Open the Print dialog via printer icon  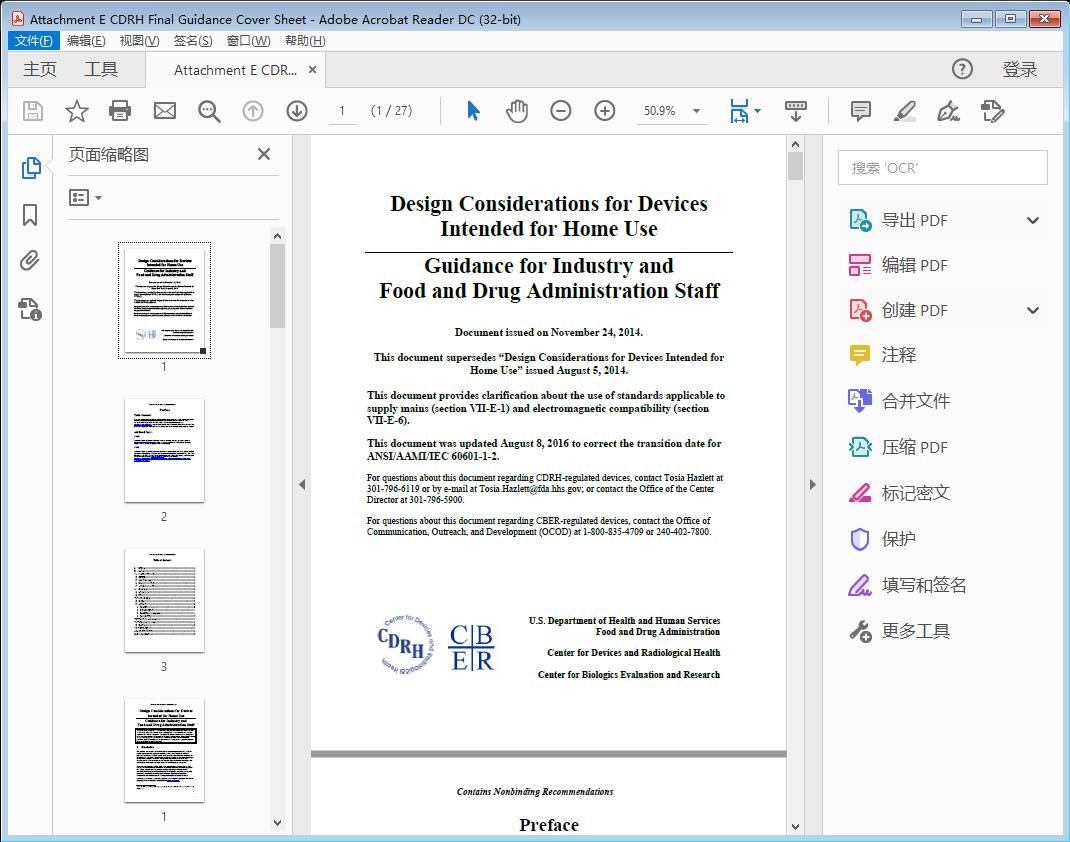pyautogui.click(x=120, y=111)
